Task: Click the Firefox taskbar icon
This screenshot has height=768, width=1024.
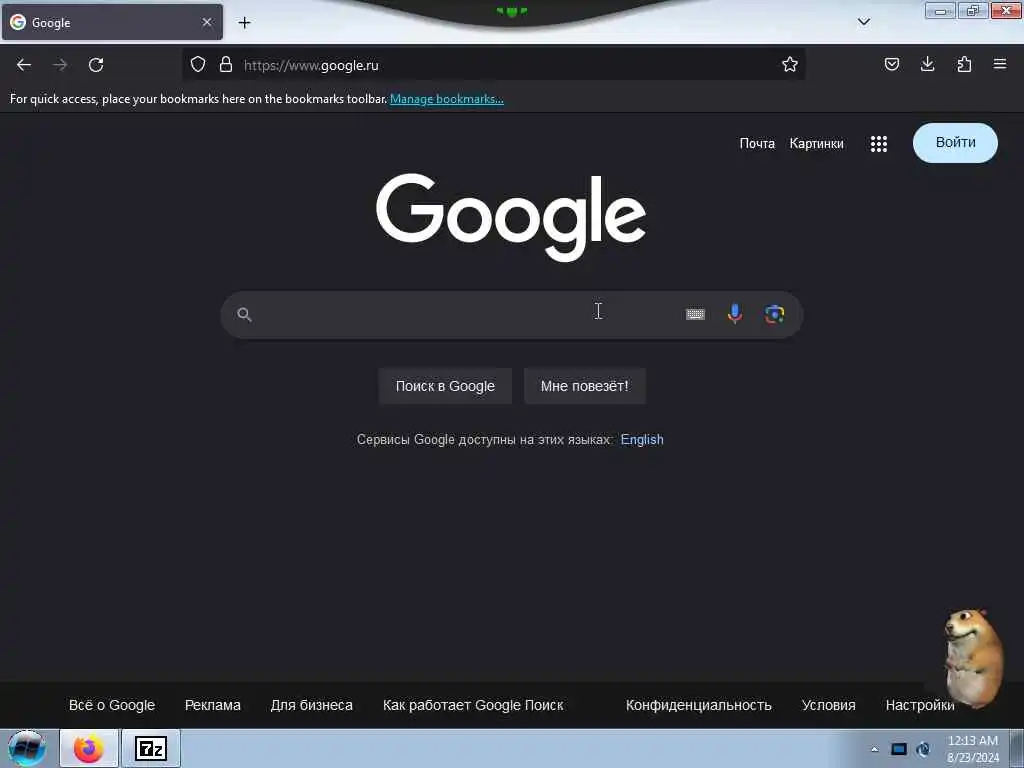Action: (89, 748)
